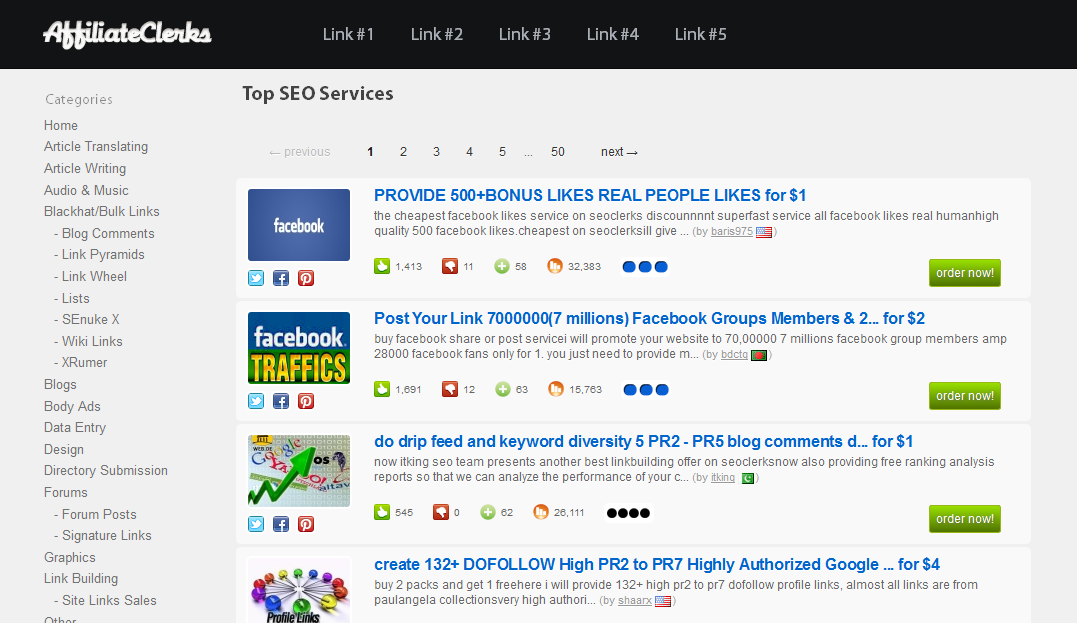The width and height of the screenshot is (1077, 623).
Task: Go to the next page of results
Action: (618, 151)
